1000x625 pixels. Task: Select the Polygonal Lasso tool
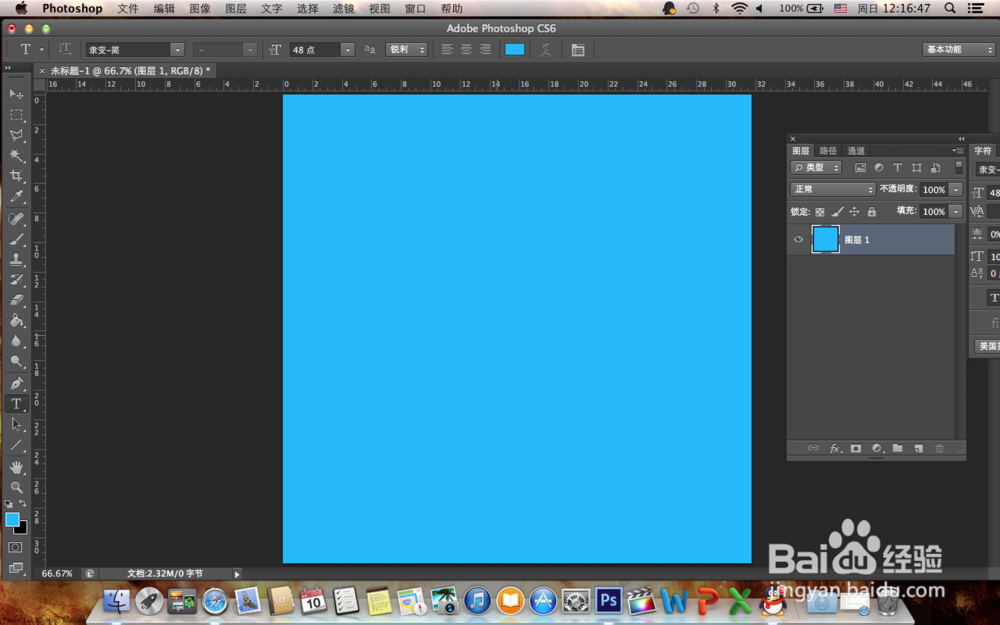[x=17, y=135]
